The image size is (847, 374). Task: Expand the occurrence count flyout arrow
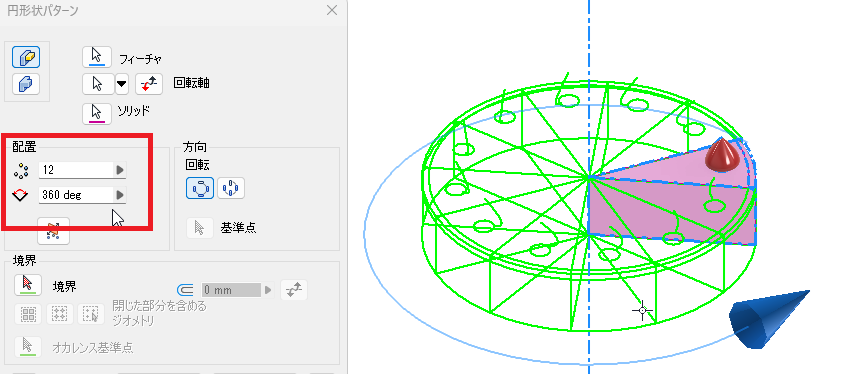click(120, 170)
